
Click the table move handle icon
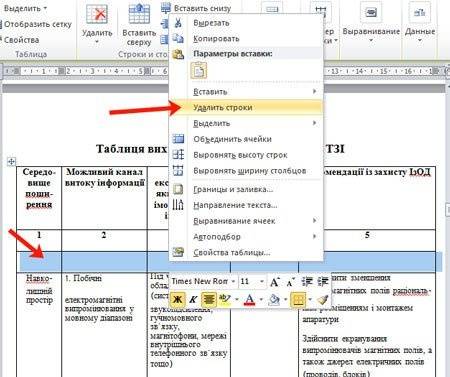[x=11, y=162]
